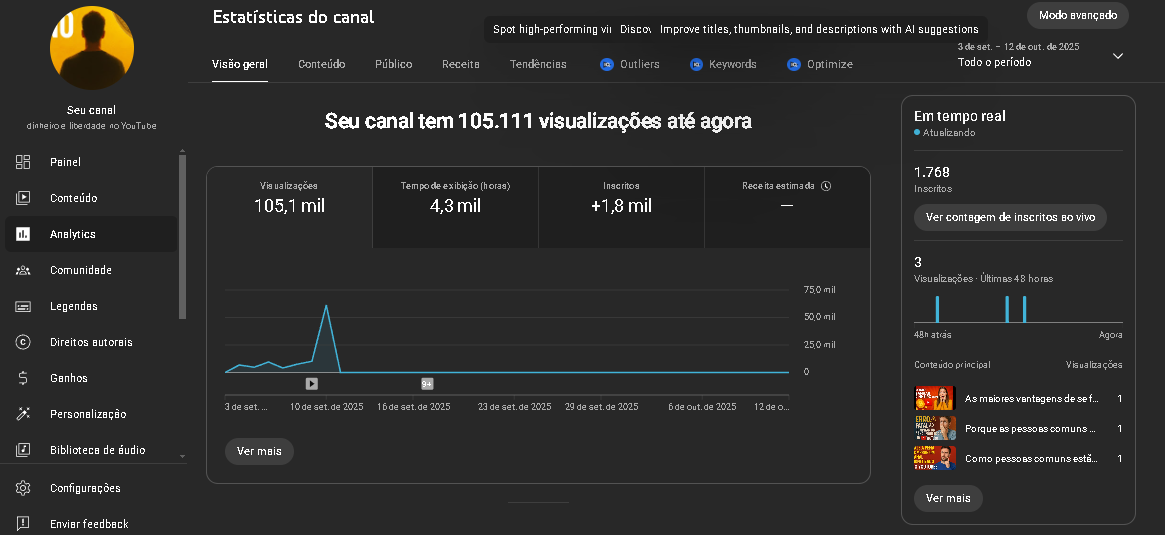Click the Outliers tab extension icon
The width and height of the screenshot is (1165, 535).
coord(606,64)
